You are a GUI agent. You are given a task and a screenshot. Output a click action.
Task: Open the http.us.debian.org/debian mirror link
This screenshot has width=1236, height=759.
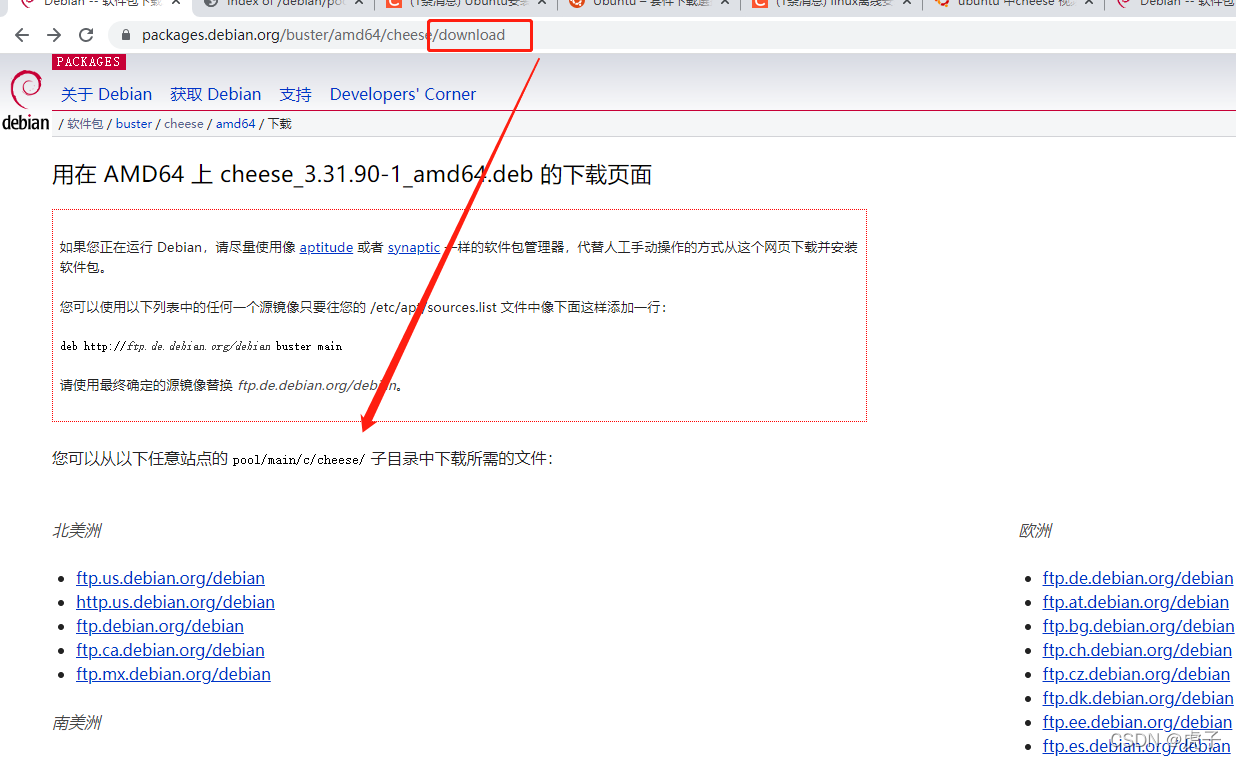tap(175, 602)
